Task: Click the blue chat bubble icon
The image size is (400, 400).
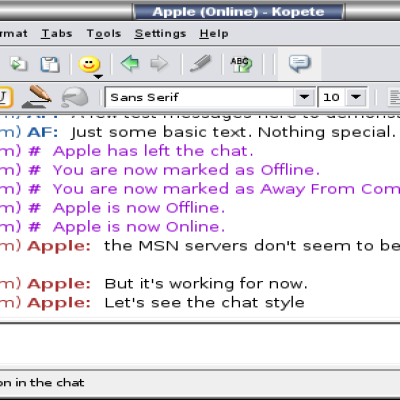Action: [x=300, y=63]
